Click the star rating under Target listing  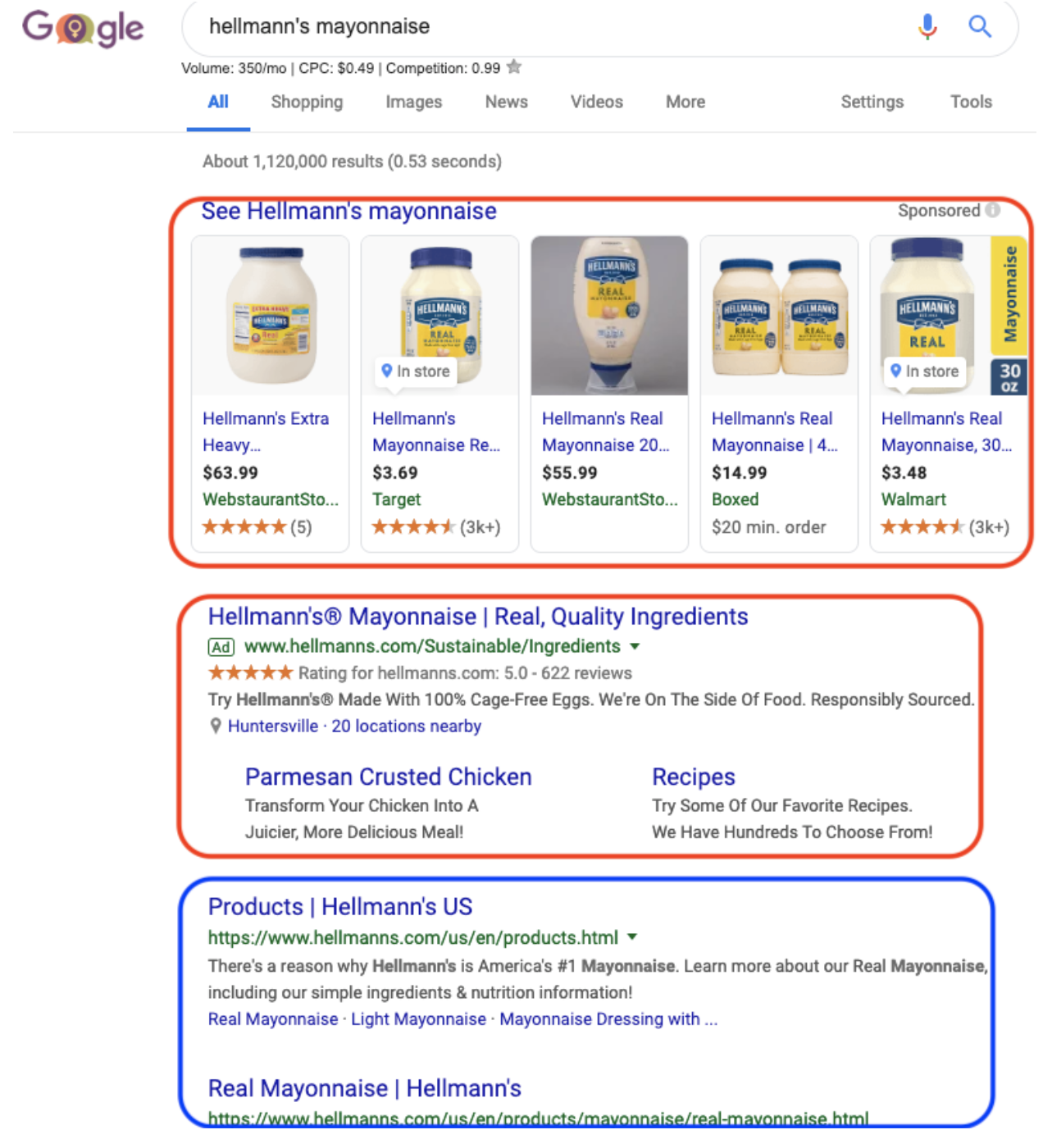[x=413, y=527]
